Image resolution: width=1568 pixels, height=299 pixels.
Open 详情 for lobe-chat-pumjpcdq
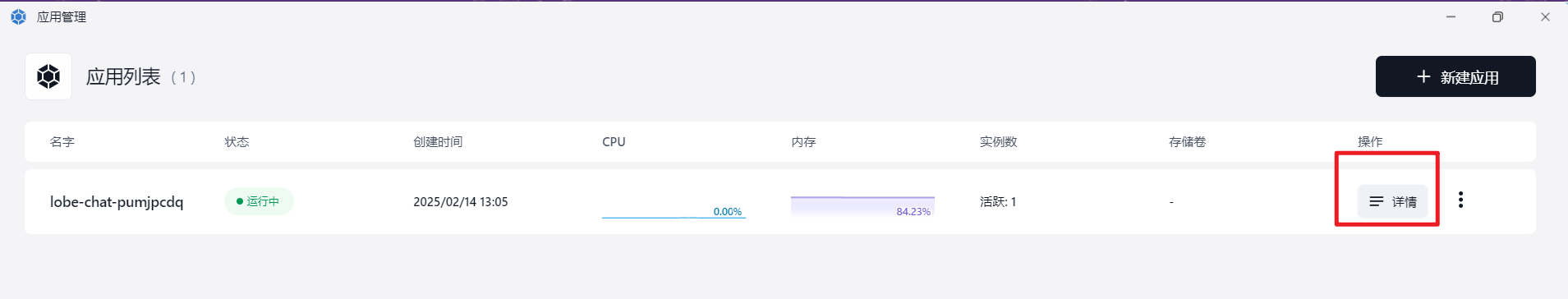pos(1392,201)
